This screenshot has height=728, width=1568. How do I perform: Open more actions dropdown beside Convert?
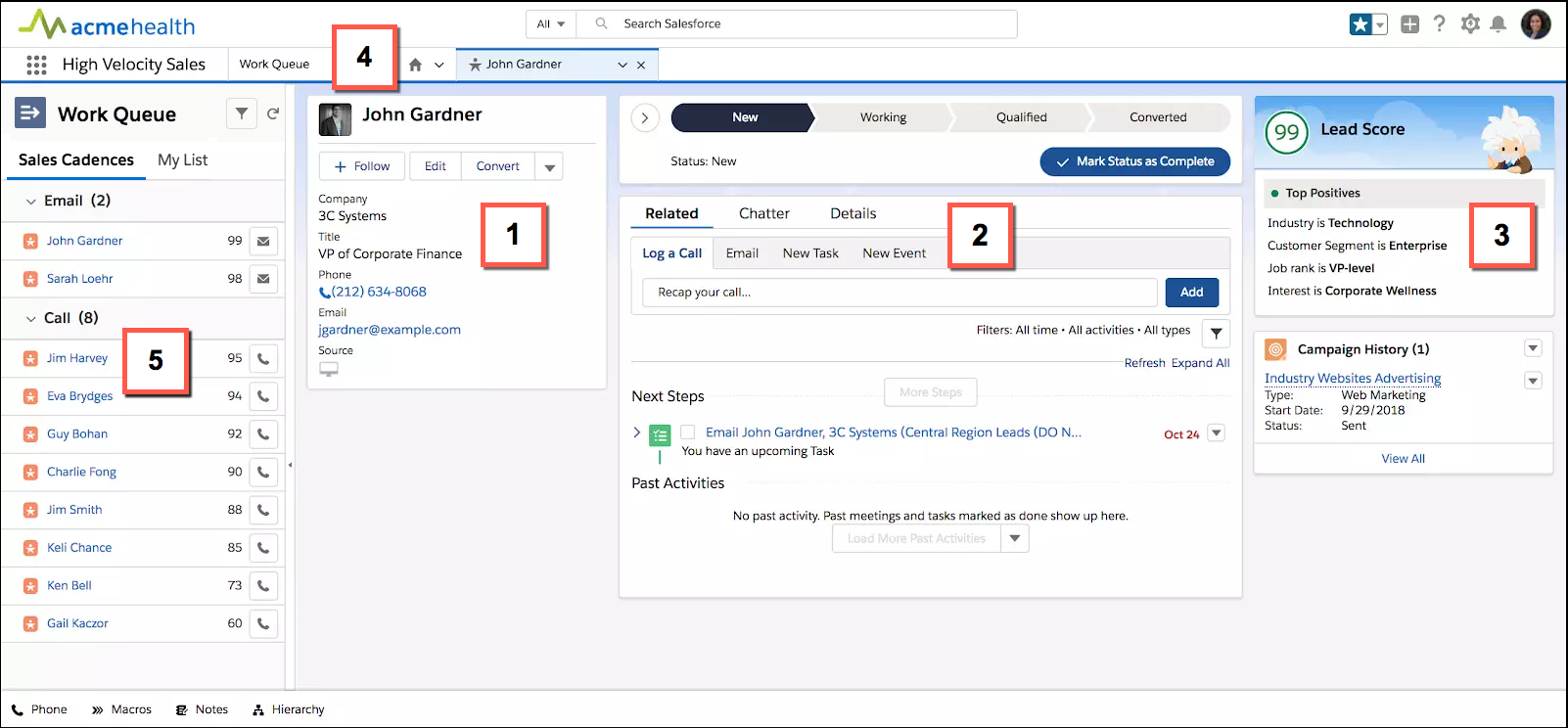click(x=549, y=166)
